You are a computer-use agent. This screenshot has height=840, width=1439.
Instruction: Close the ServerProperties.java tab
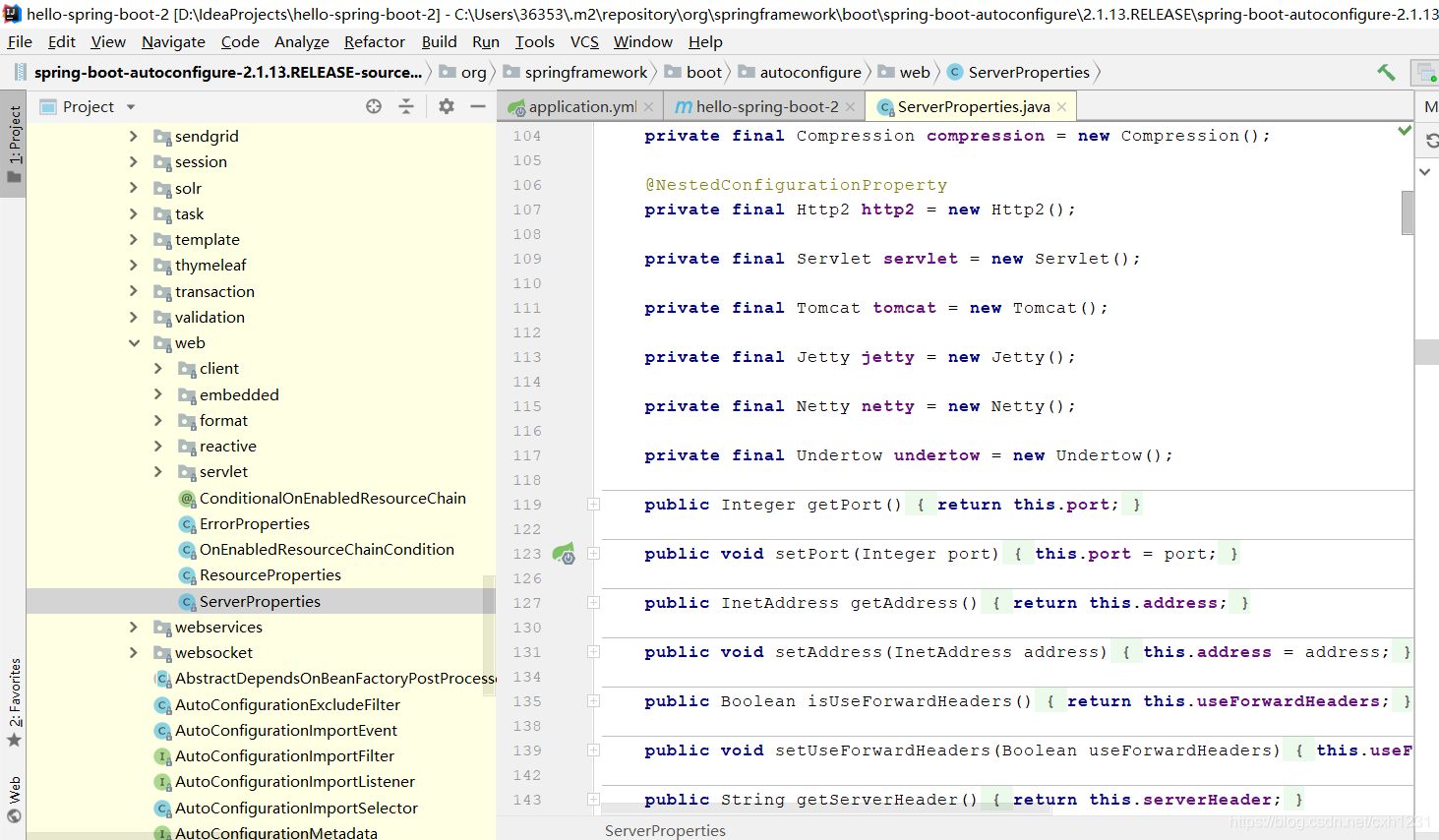1062,107
